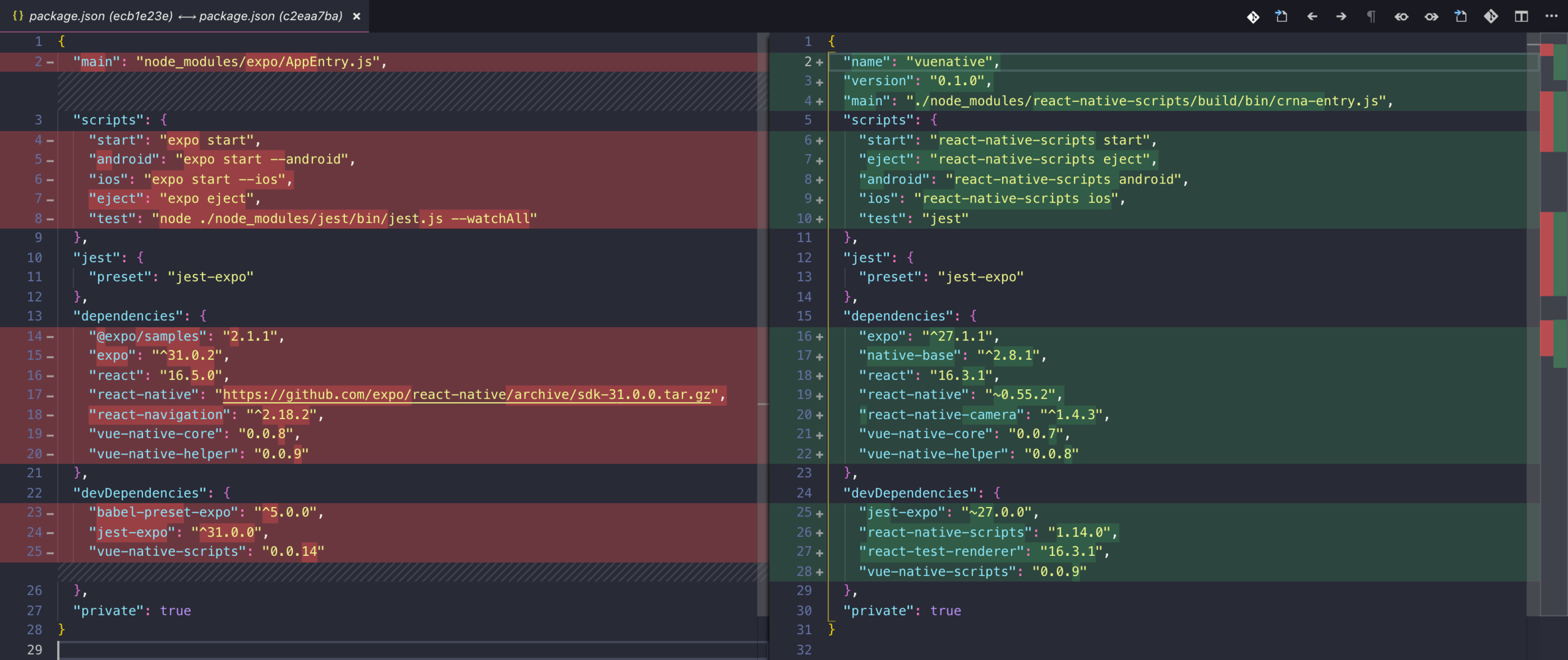Click "react-test-renderer" key on right
This screenshot has height=660, width=1568.
[941, 552]
